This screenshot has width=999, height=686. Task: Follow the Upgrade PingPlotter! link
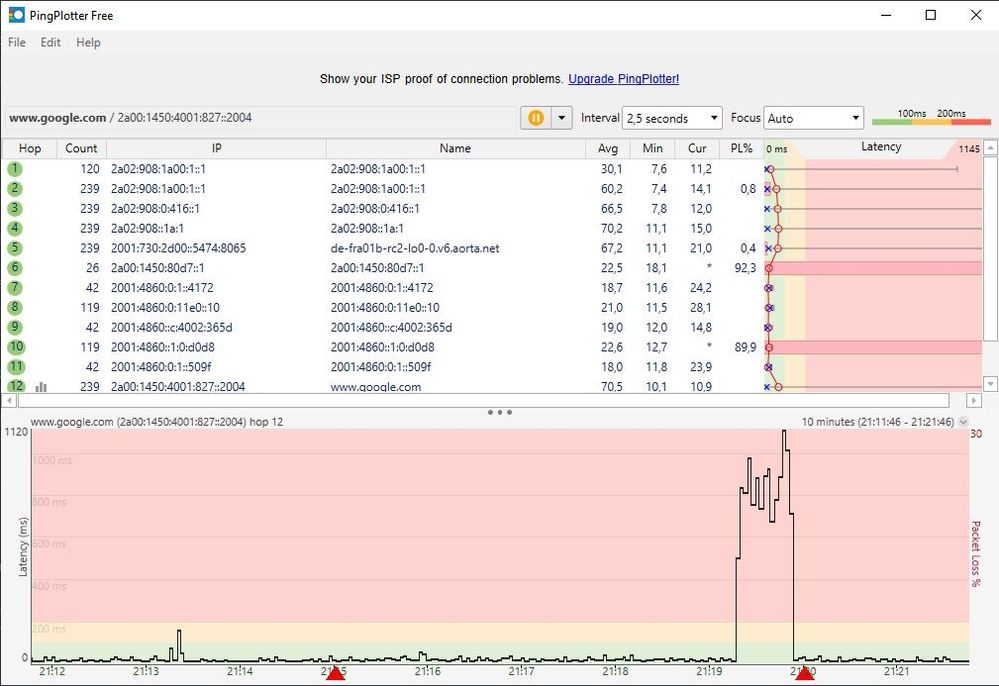[x=623, y=79]
